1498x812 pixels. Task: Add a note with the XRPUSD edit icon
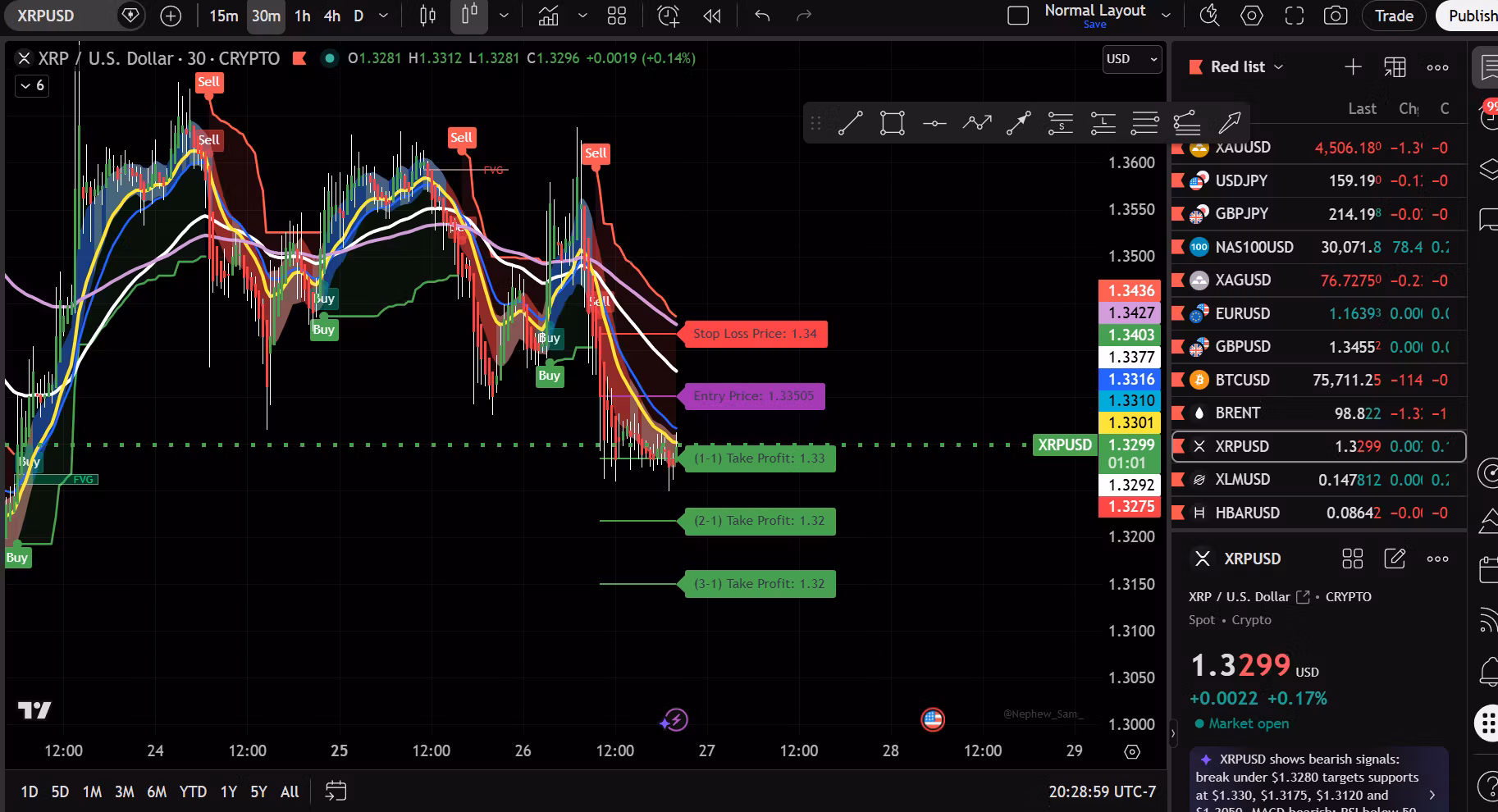tap(1395, 559)
